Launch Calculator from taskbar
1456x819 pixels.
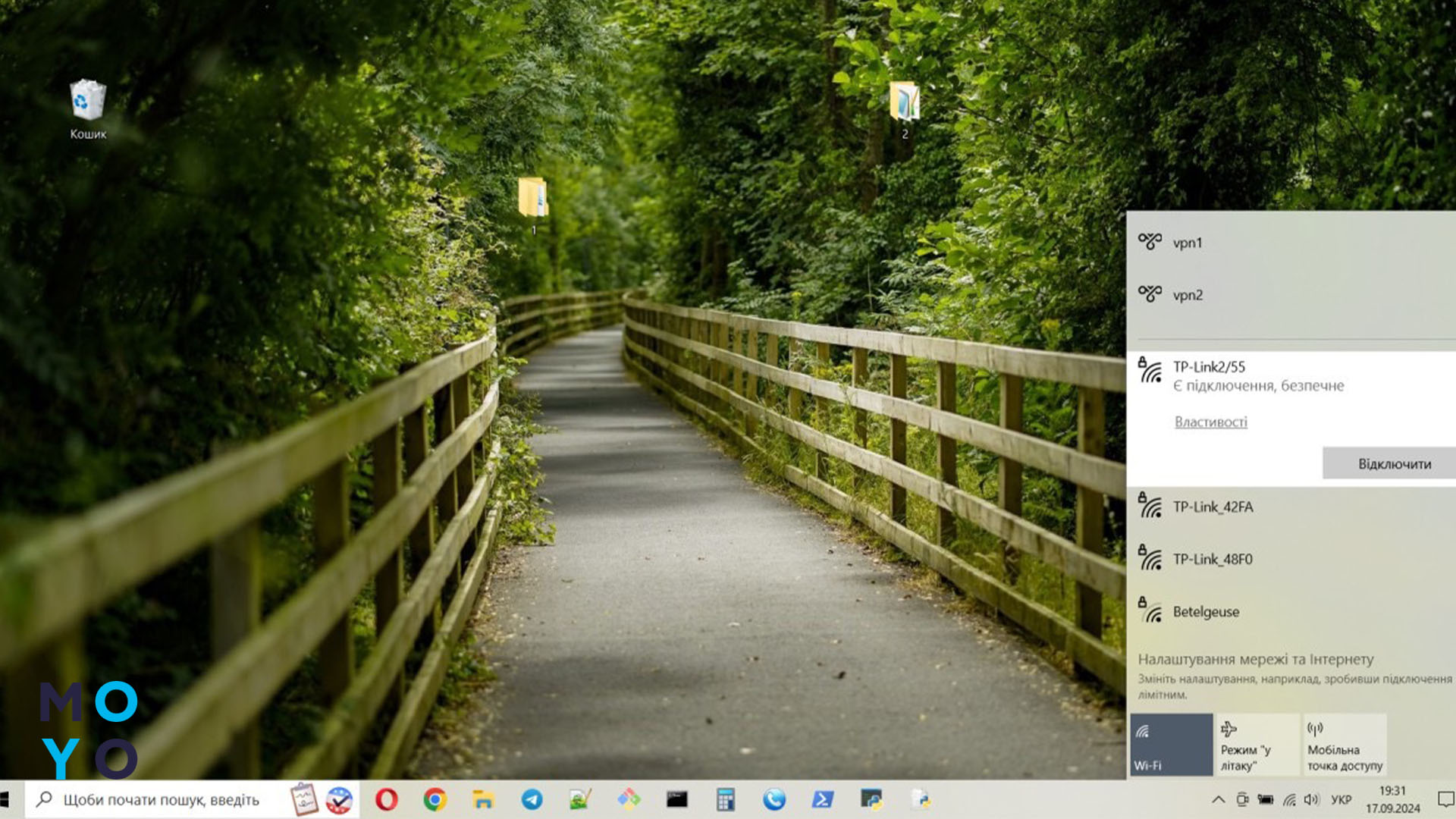pos(726,799)
